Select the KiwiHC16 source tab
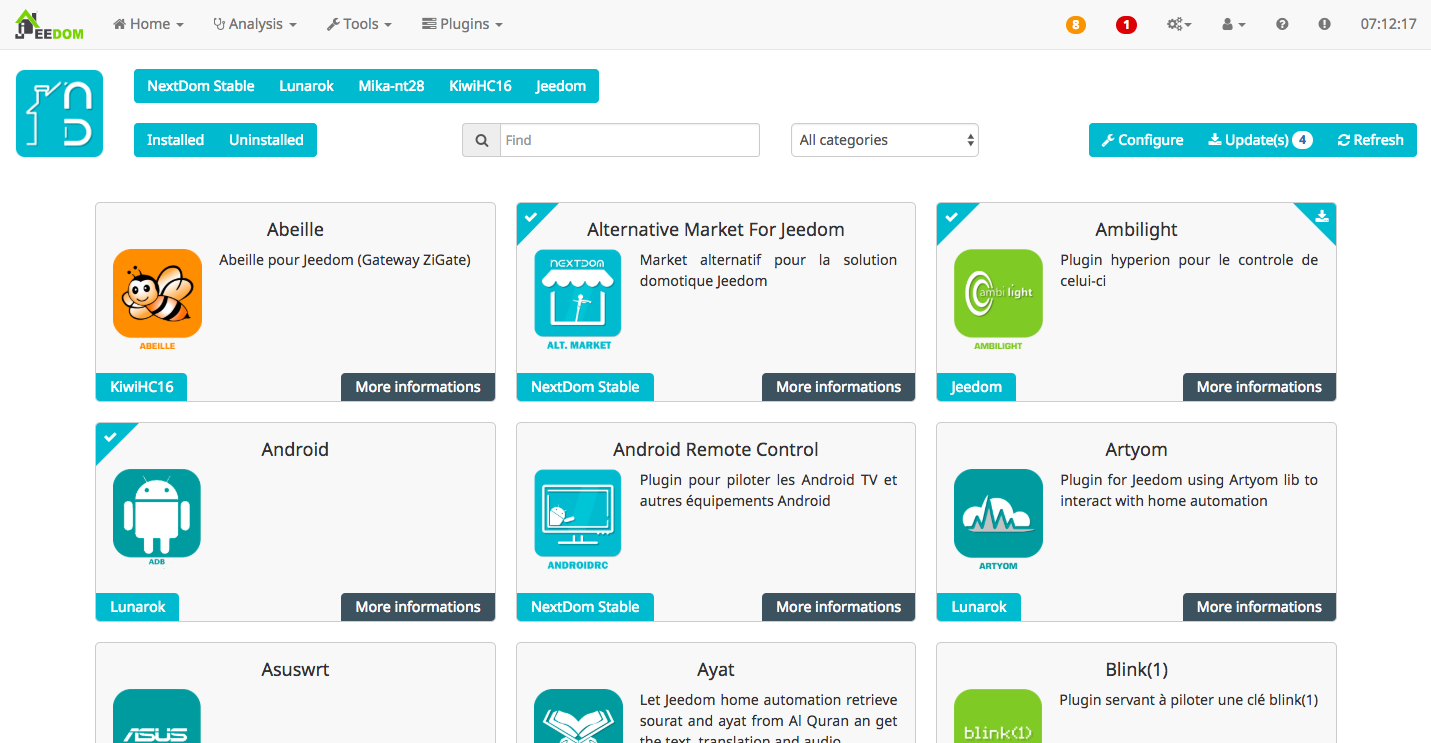Screen dimensions: 1431x743 point(480,86)
